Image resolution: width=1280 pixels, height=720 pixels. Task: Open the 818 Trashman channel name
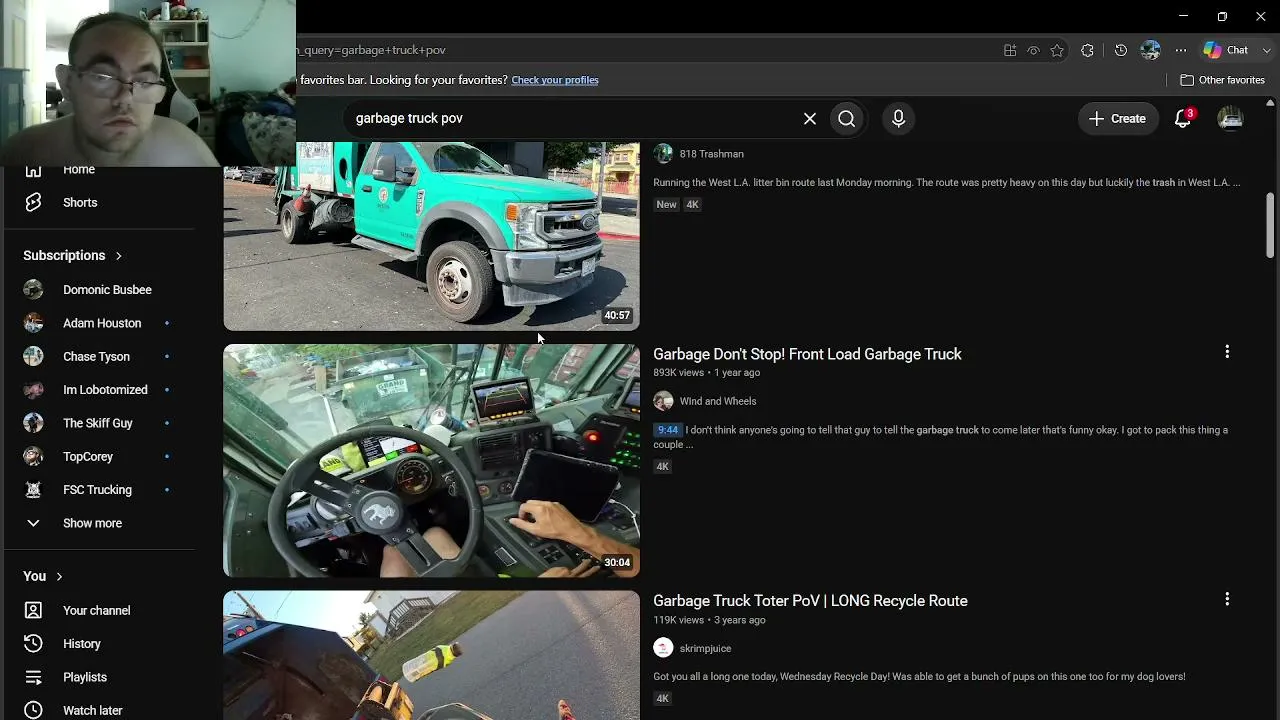(712, 154)
